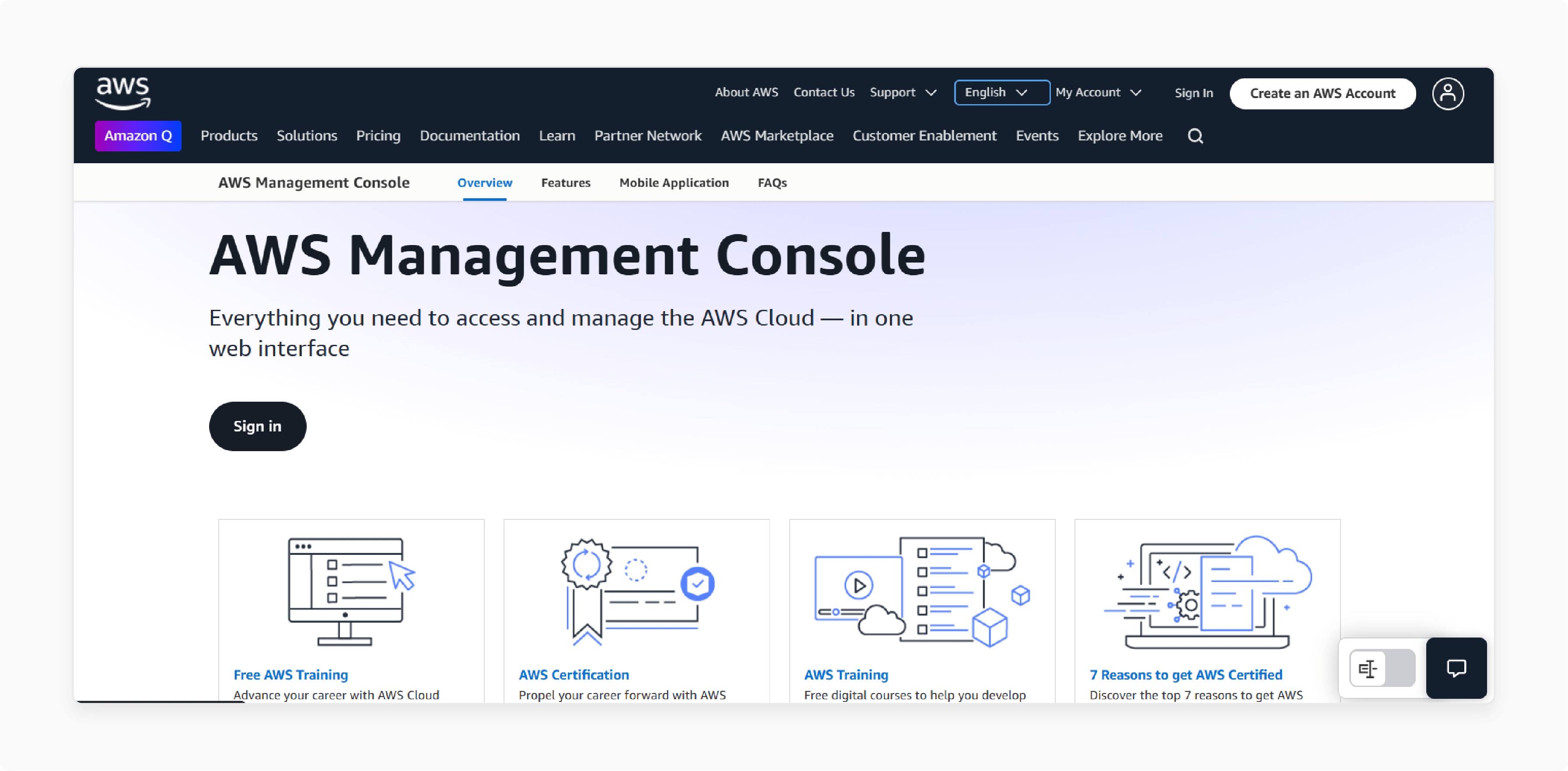Click the dark Sign in hero button
This screenshot has width=1568, height=771.
(x=258, y=426)
